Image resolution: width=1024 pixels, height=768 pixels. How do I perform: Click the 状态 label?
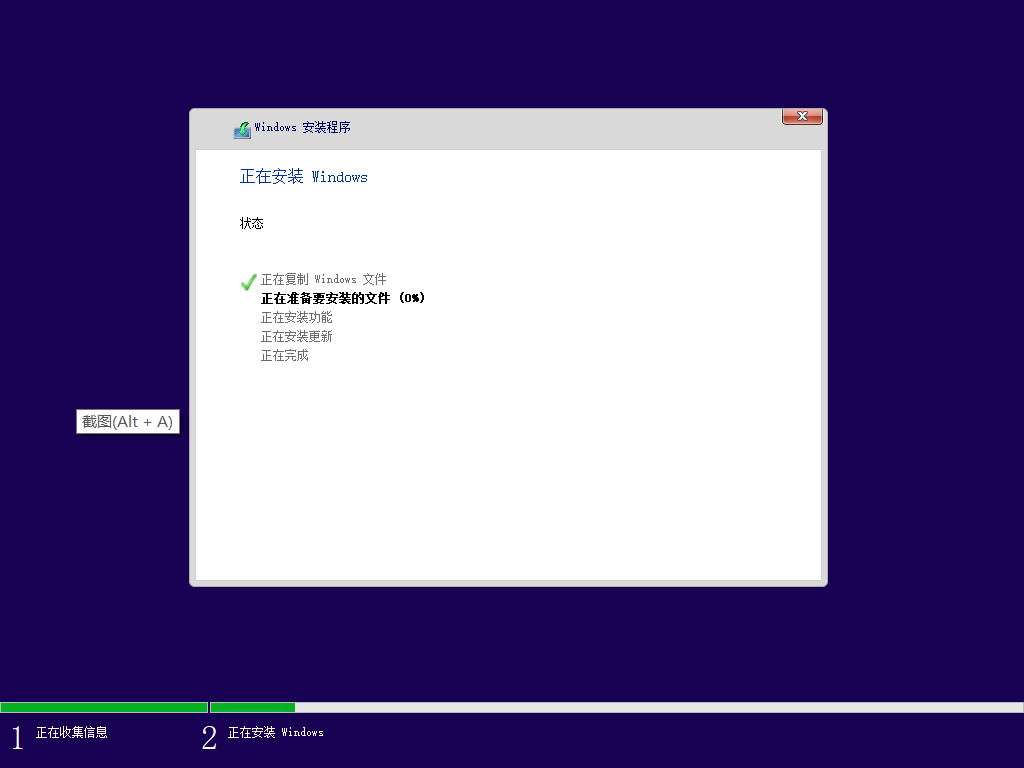252,223
